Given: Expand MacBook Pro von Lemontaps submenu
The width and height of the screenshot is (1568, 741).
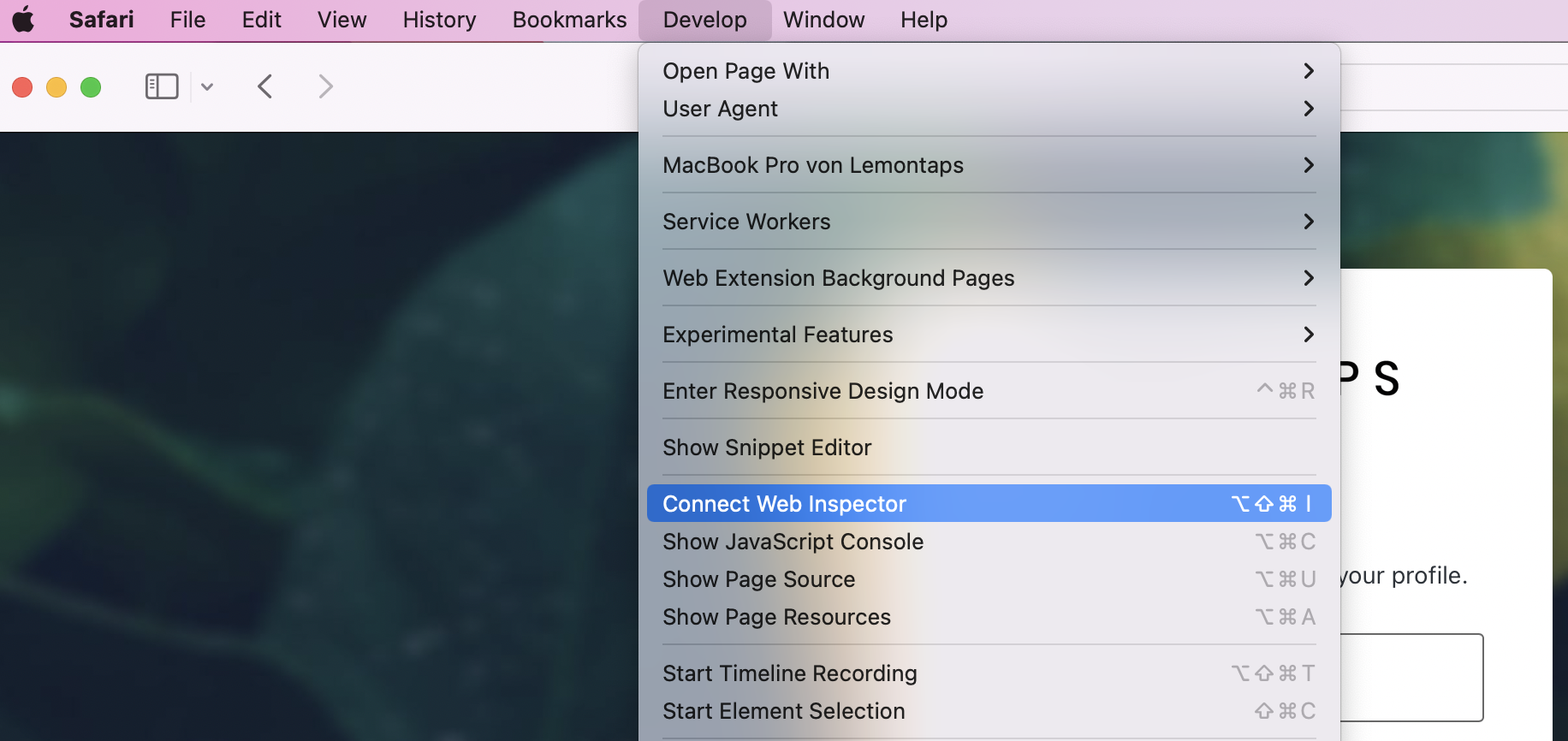Looking at the screenshot, I should tap(989, 165).
